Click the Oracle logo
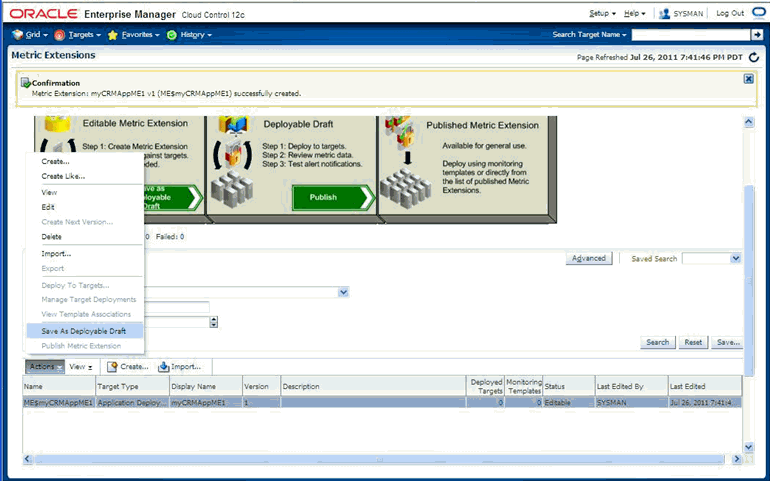The width and height of the screenshot is (770, 481). (x=44, y=14)
